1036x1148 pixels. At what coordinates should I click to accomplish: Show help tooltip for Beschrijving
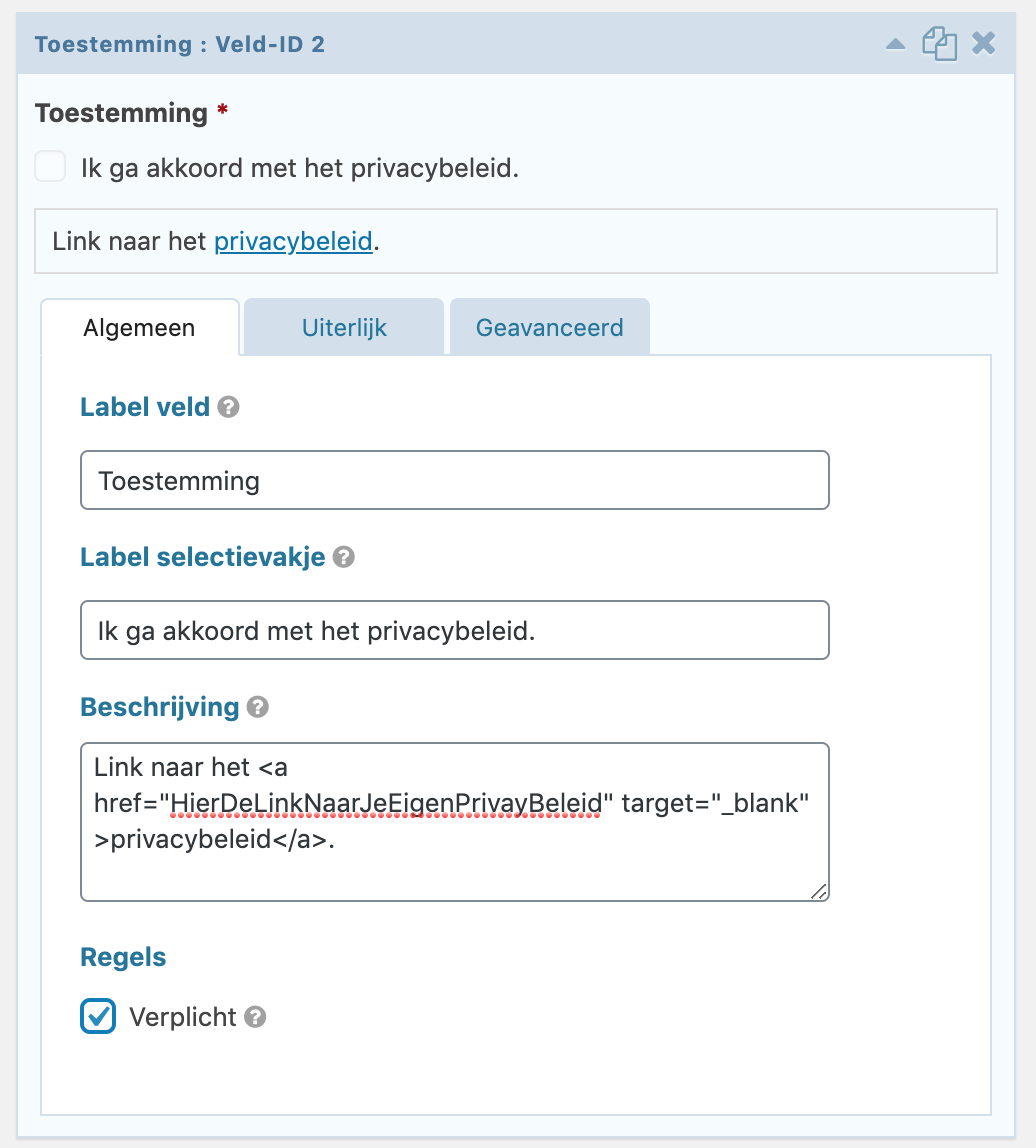coord(258,707)
